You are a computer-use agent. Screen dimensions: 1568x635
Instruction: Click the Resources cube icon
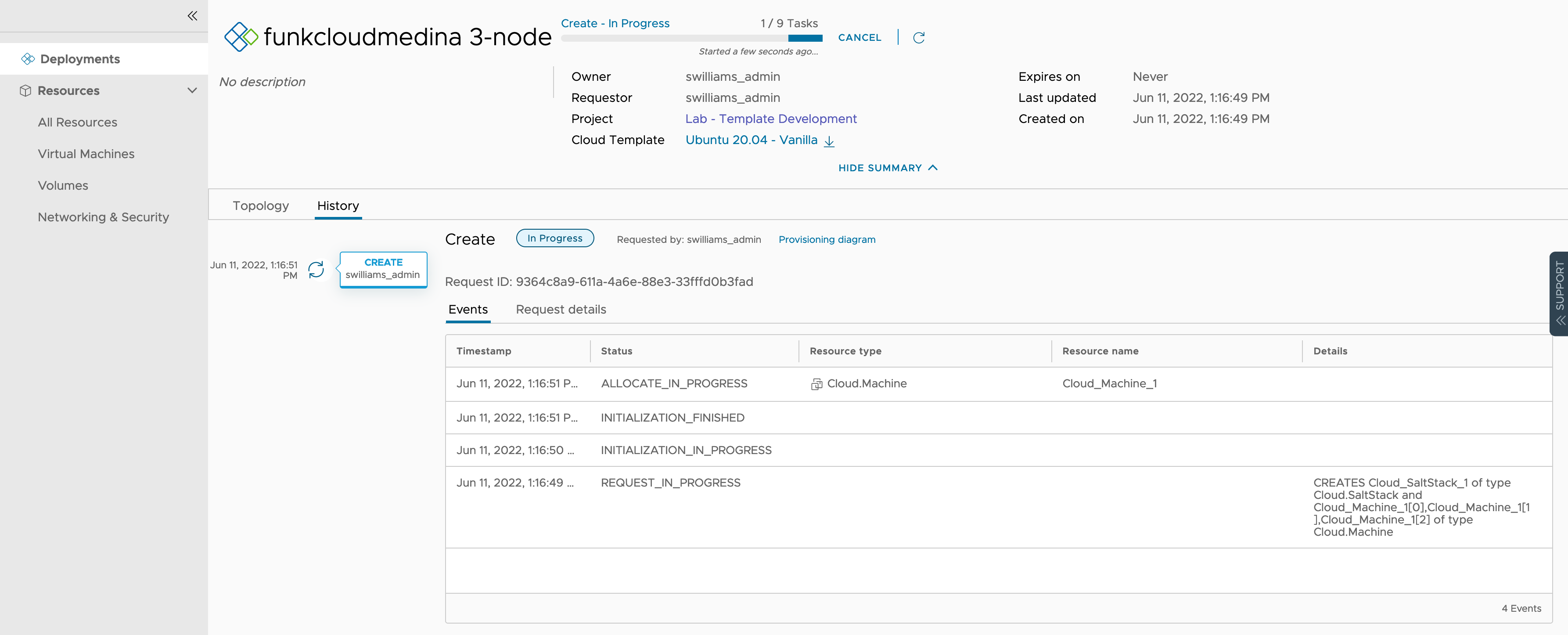click(x=25, y=91)
